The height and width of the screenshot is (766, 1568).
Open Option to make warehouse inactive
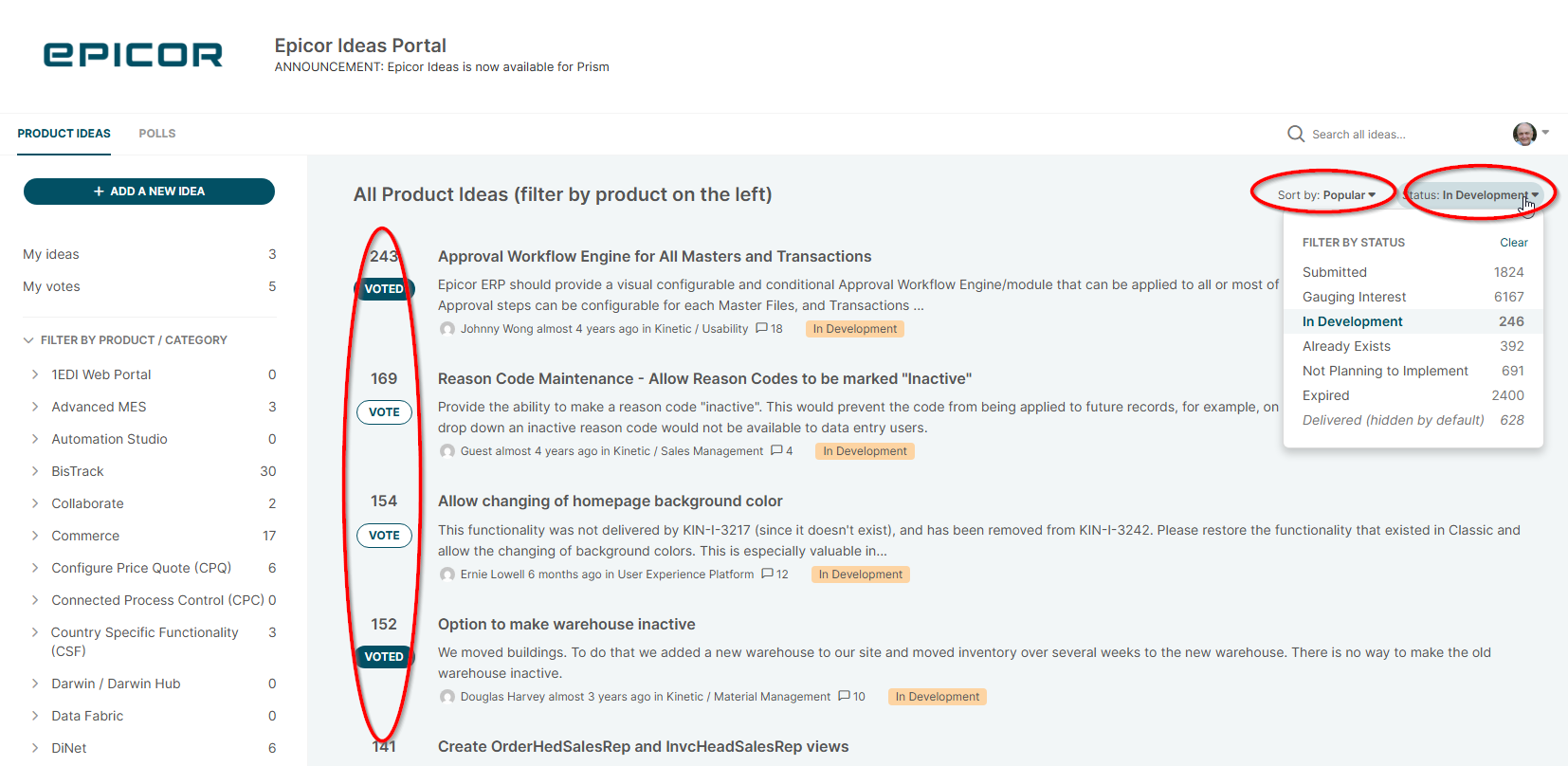[x=566, y=625]
